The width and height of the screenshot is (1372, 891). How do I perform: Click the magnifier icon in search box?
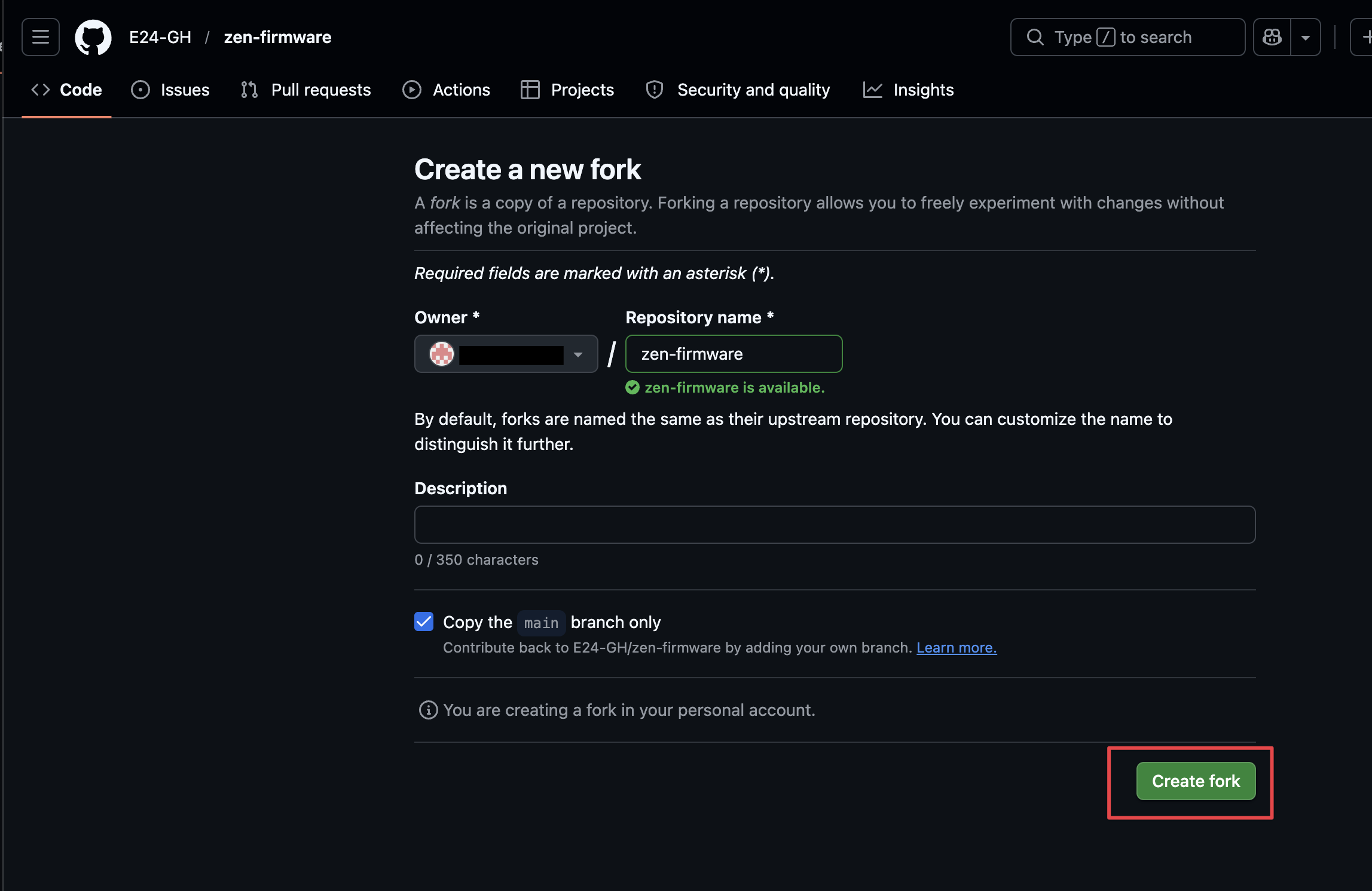click(1035, 37)
